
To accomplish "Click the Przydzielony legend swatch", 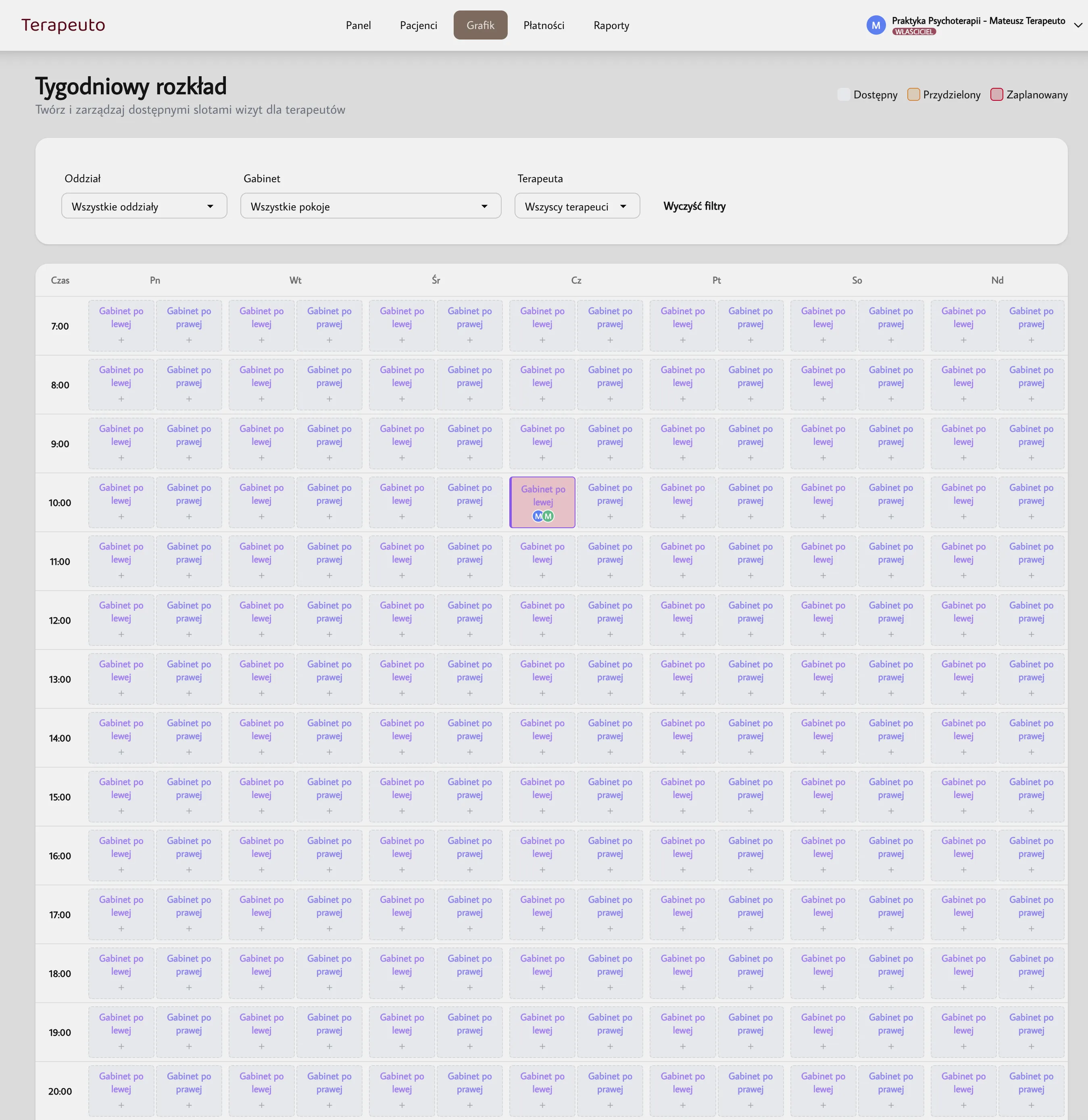I will [x=913, y=95].
